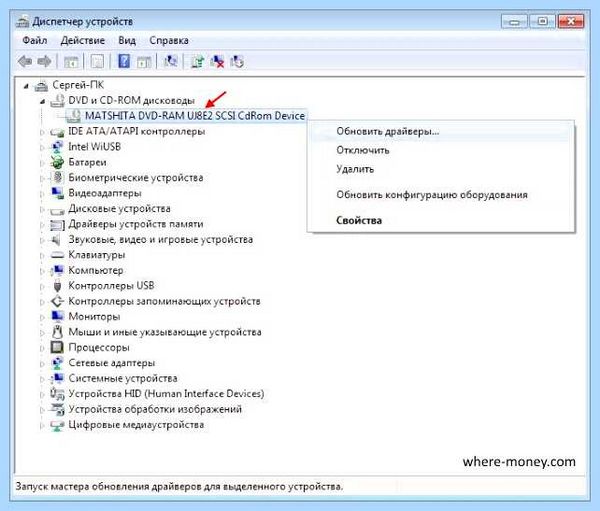Image resolution: width=600 pixels, height=511 pixels.
Task: Open the Действие menu
Action: [x=83, y=40]
